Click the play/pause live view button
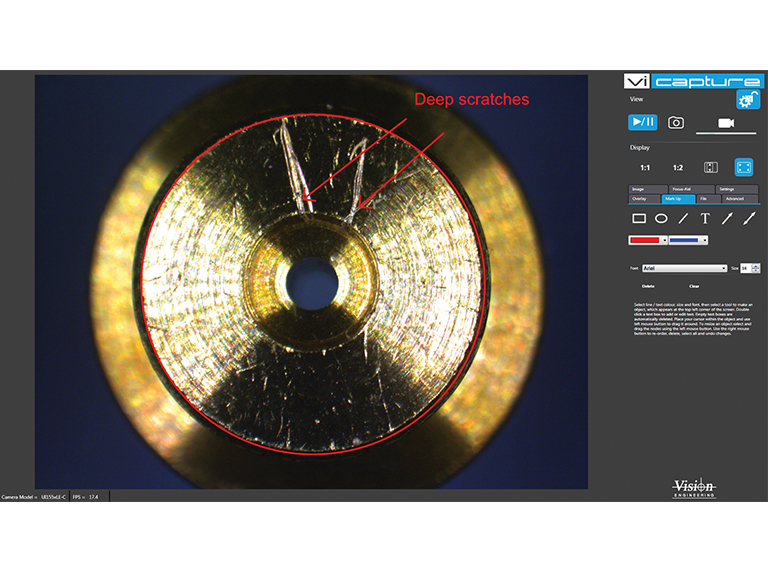The image size is (768, 572). click(x=642, y=122)
